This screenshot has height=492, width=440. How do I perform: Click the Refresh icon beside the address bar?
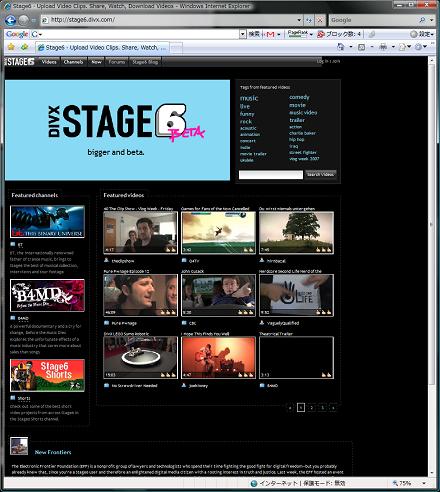point(309,20)
